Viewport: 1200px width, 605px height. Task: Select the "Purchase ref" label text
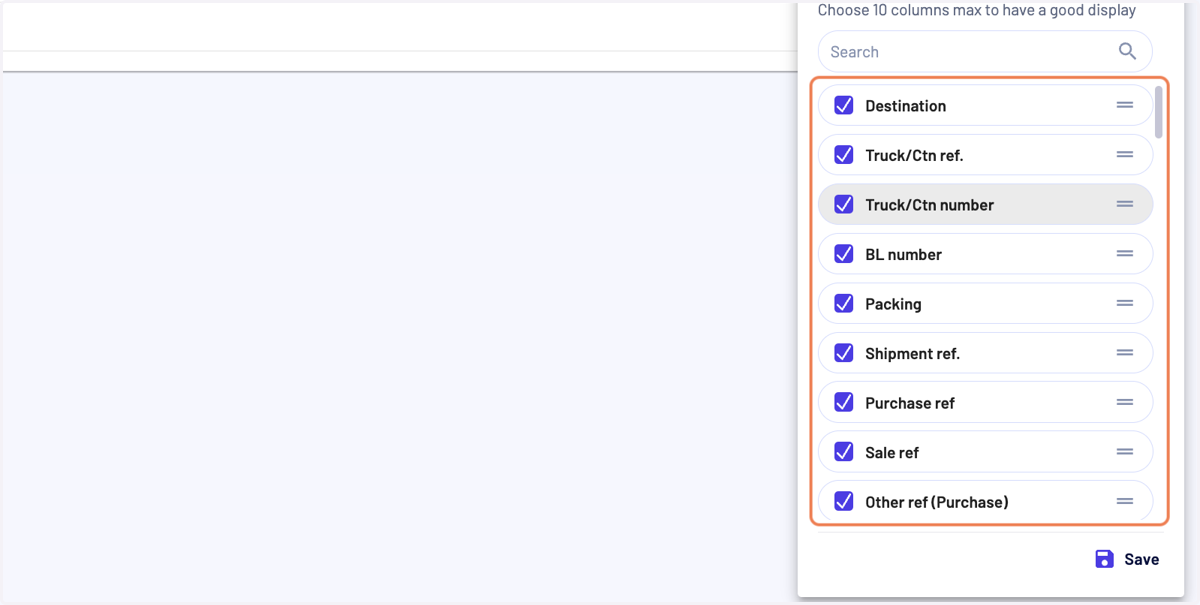click(x=910, y=402)
